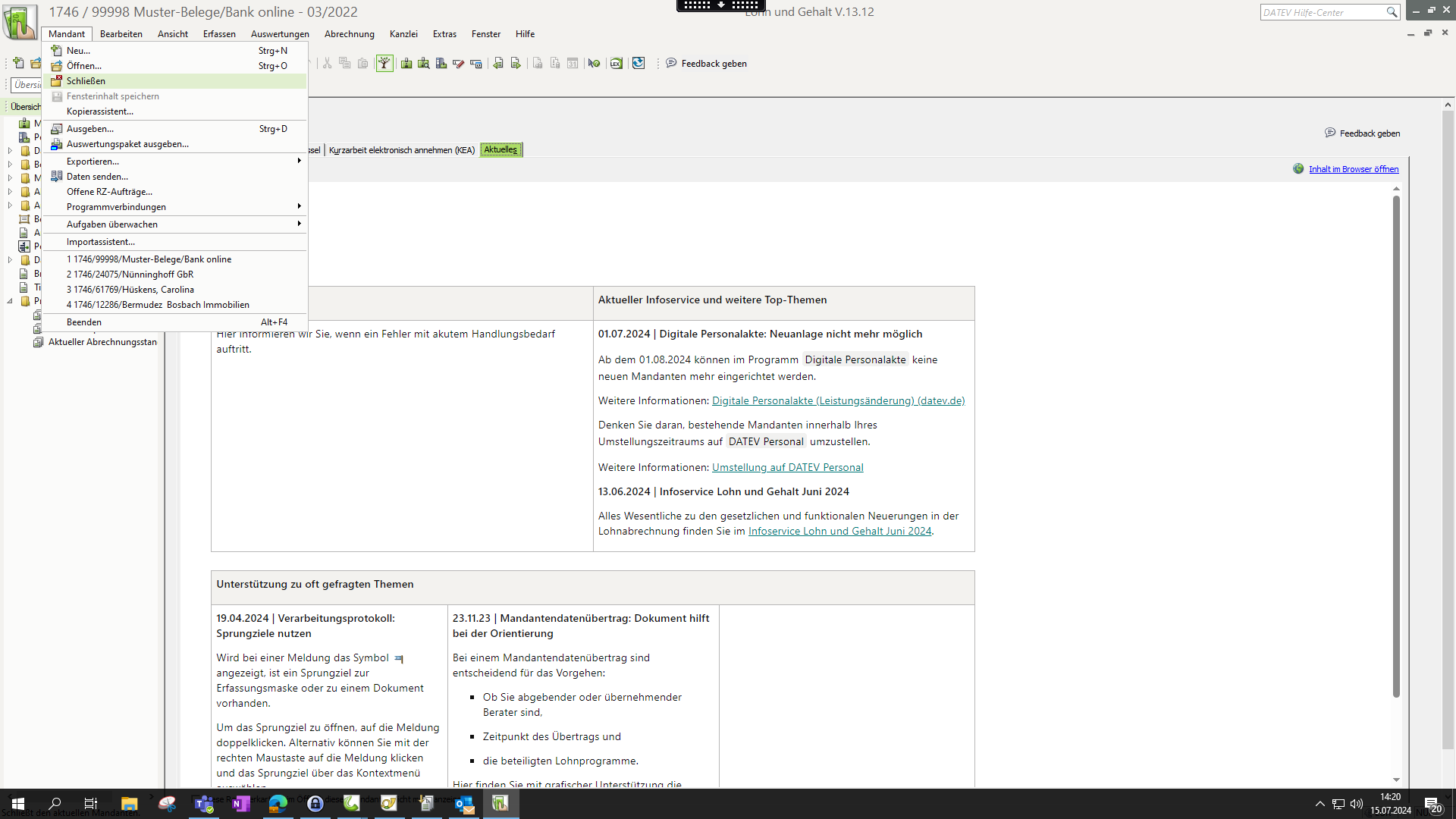The width and height of the screenshot is (1456, 819).
Task: Click the blue refresh sync toolbar icon
Action: coord(639,64)
